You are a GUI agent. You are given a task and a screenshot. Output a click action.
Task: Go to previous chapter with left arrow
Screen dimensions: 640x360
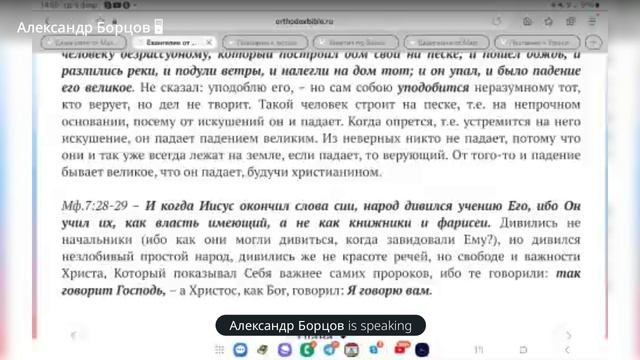click(x=74, y=336)
